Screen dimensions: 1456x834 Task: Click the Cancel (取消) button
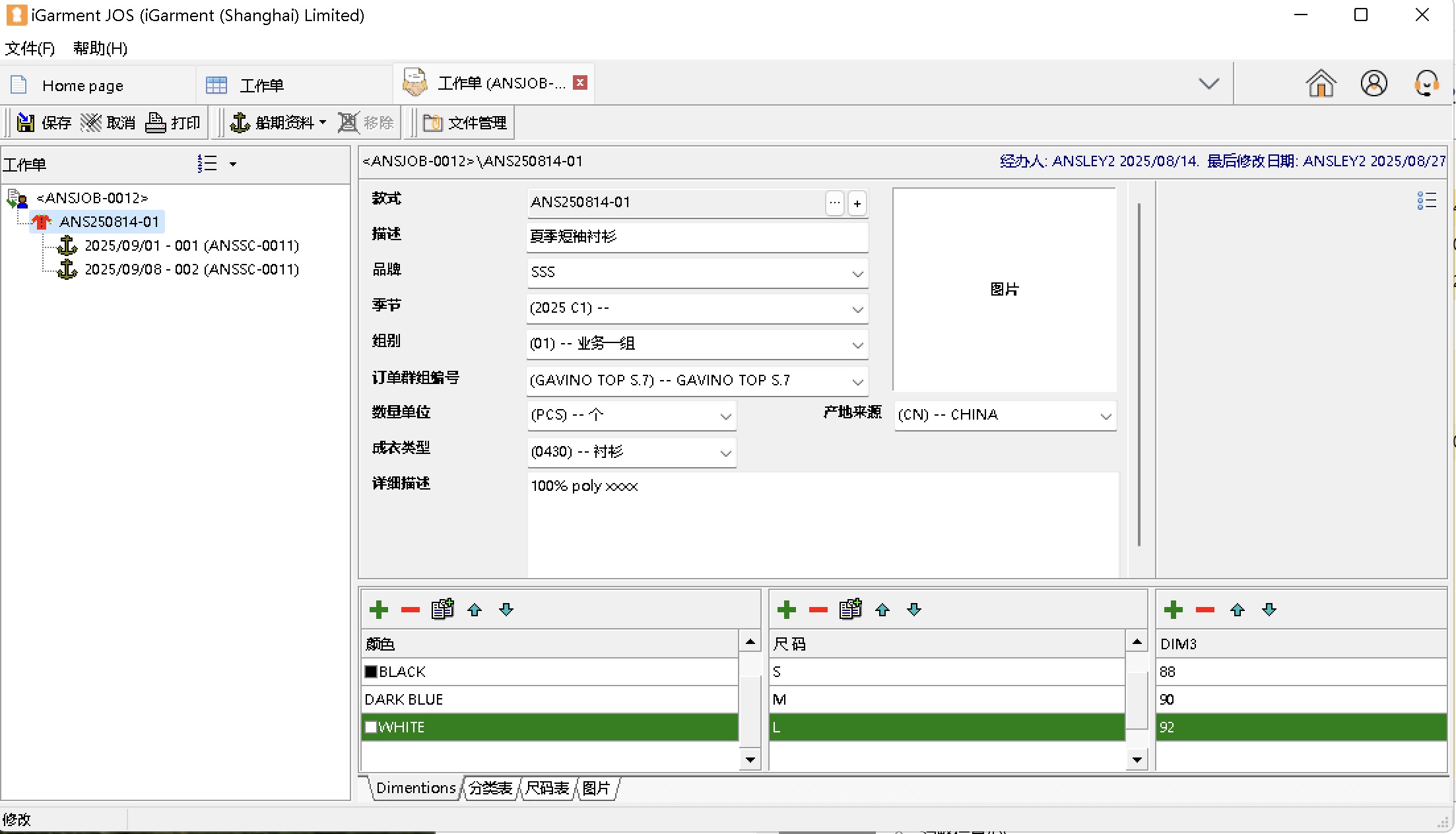(108, 123)
